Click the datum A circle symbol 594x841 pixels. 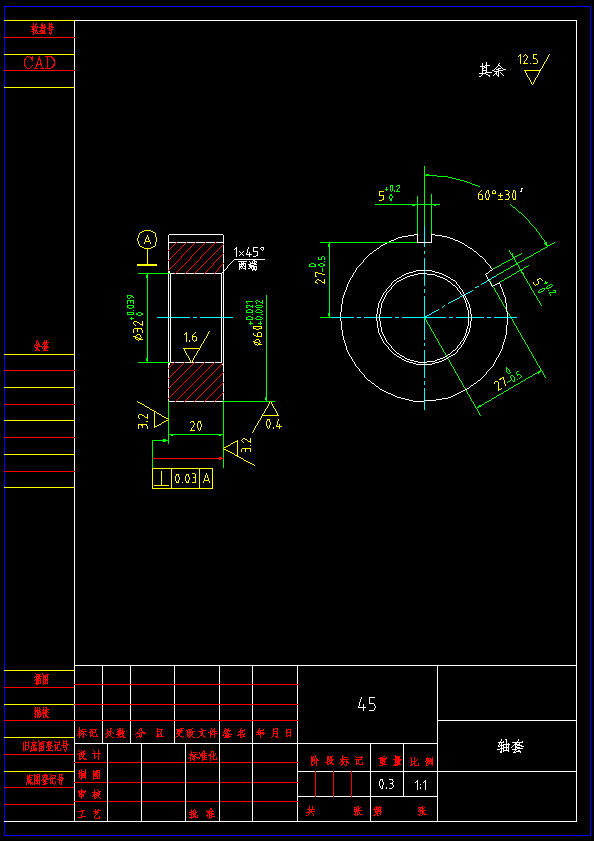click(147, 240)
